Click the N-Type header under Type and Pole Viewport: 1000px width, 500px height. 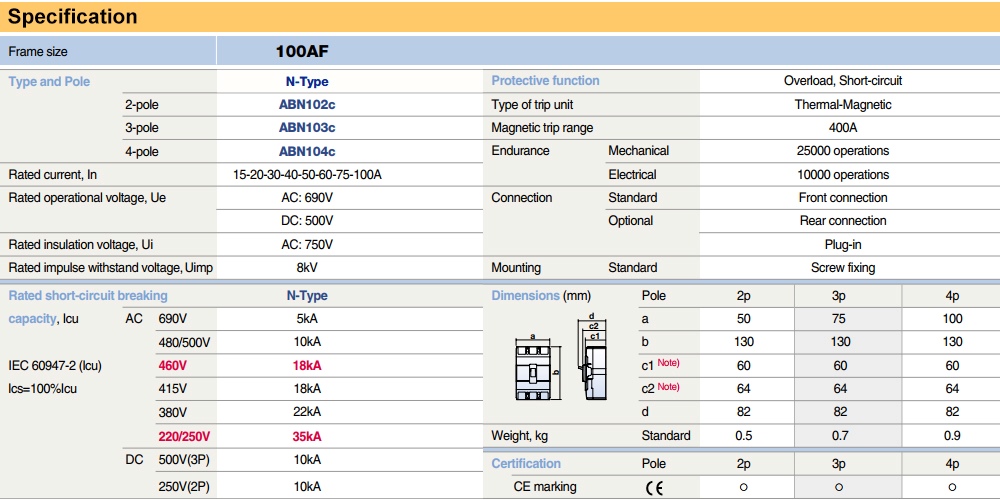click(307, 82)
